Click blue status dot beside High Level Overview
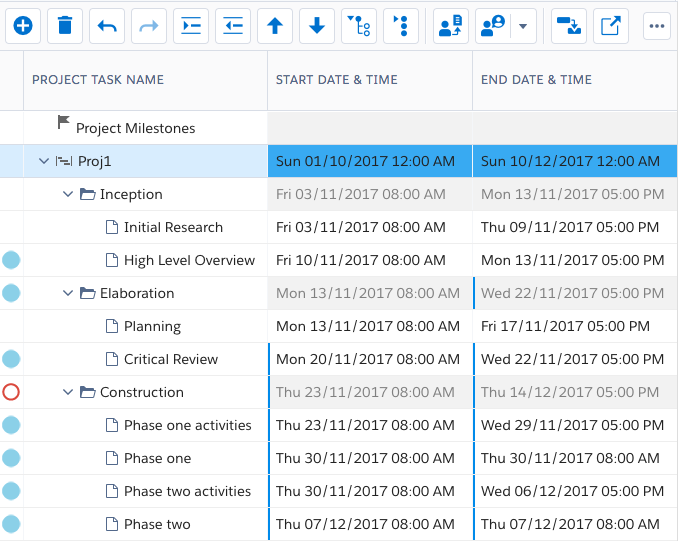Screen dimensions: 678x541 click(x=11, y=260)
